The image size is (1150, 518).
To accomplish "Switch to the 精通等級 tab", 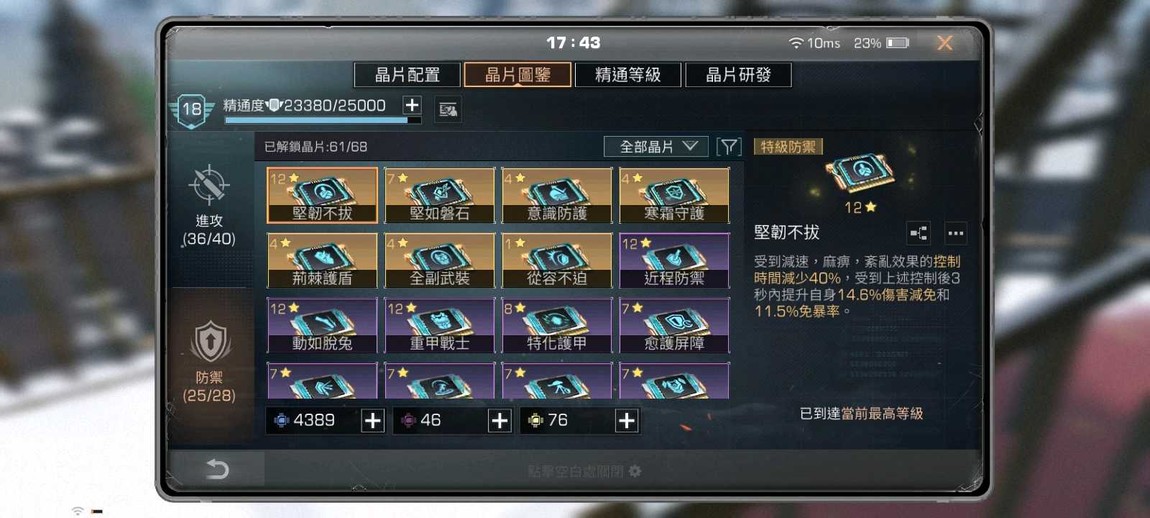I will 628,75.
